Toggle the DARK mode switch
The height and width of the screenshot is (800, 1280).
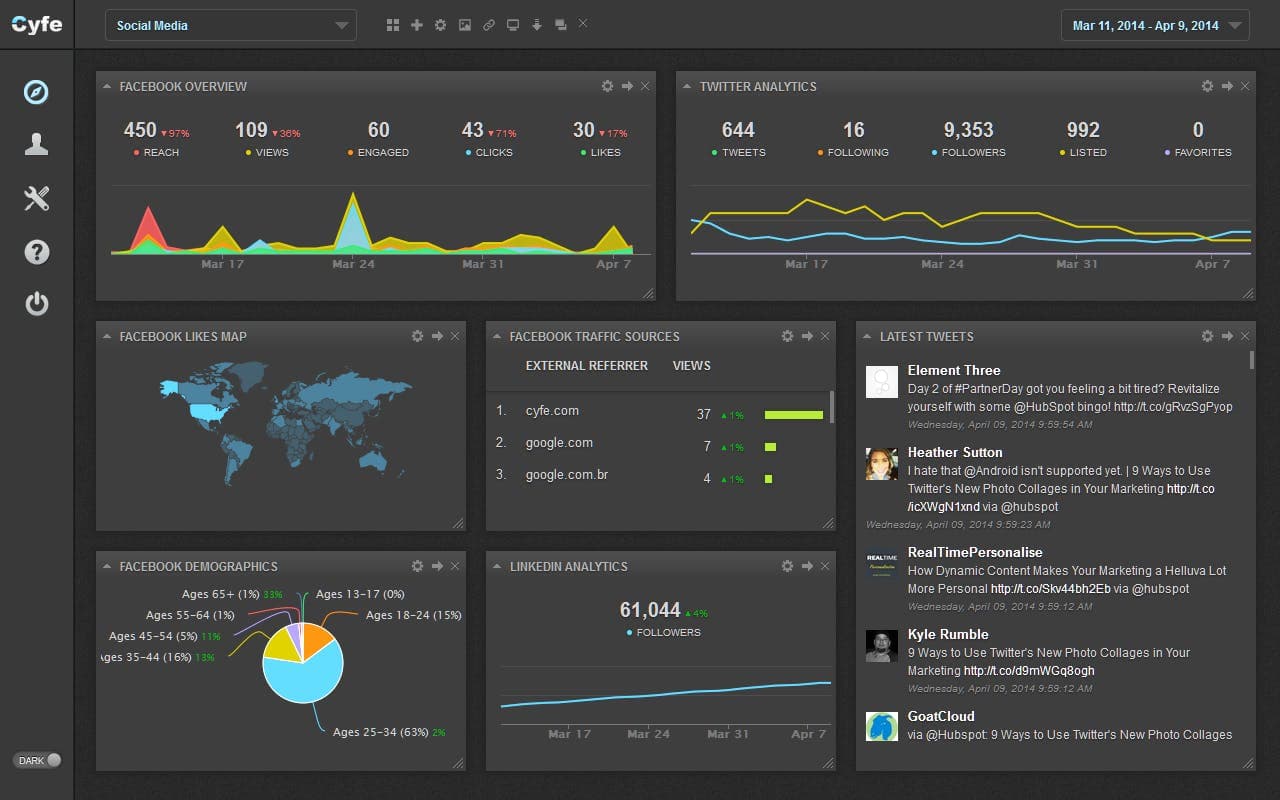(37, 760)
